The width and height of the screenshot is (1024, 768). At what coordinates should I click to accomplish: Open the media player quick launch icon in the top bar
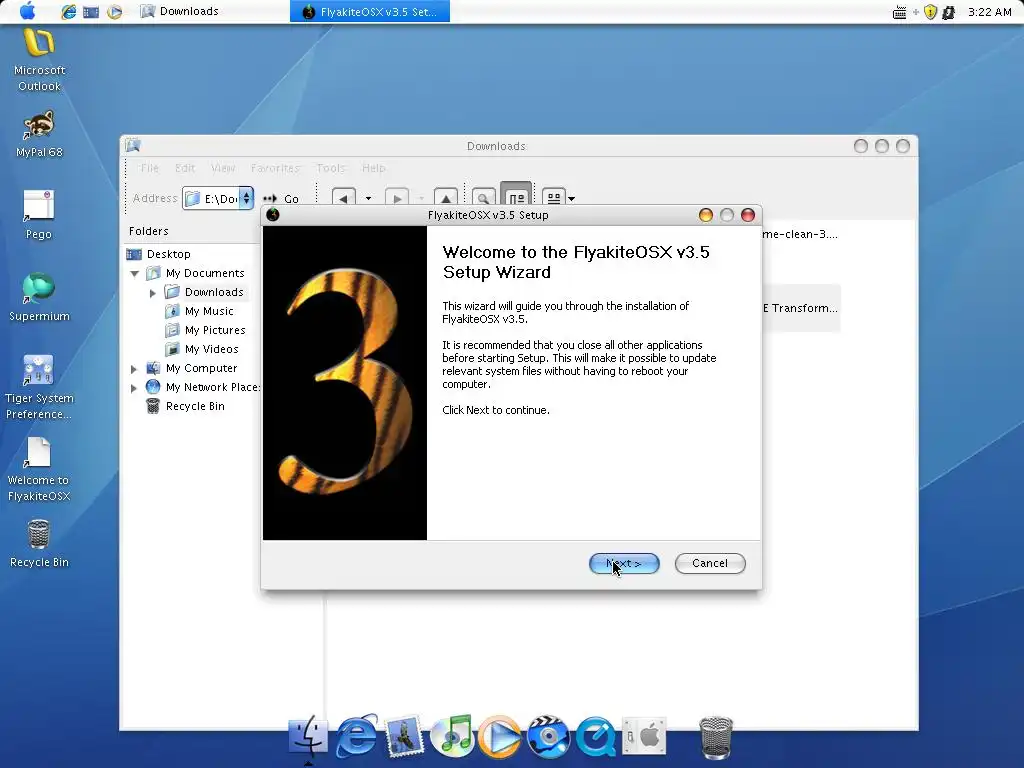tap(114, 12)
